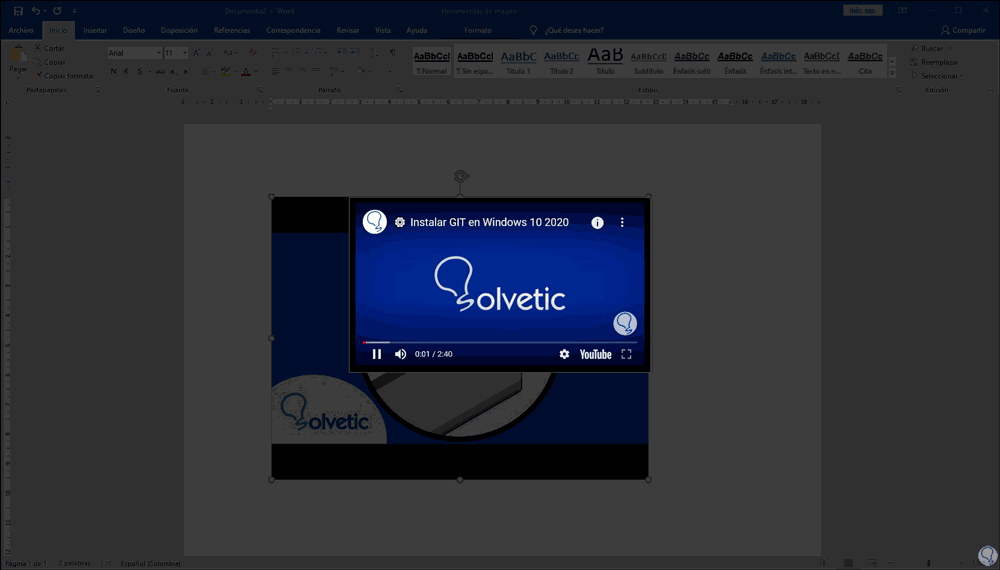The image size is (1000, 570).
Task: Show video info via the 'i' icon
Action: [x=598, y=223]
